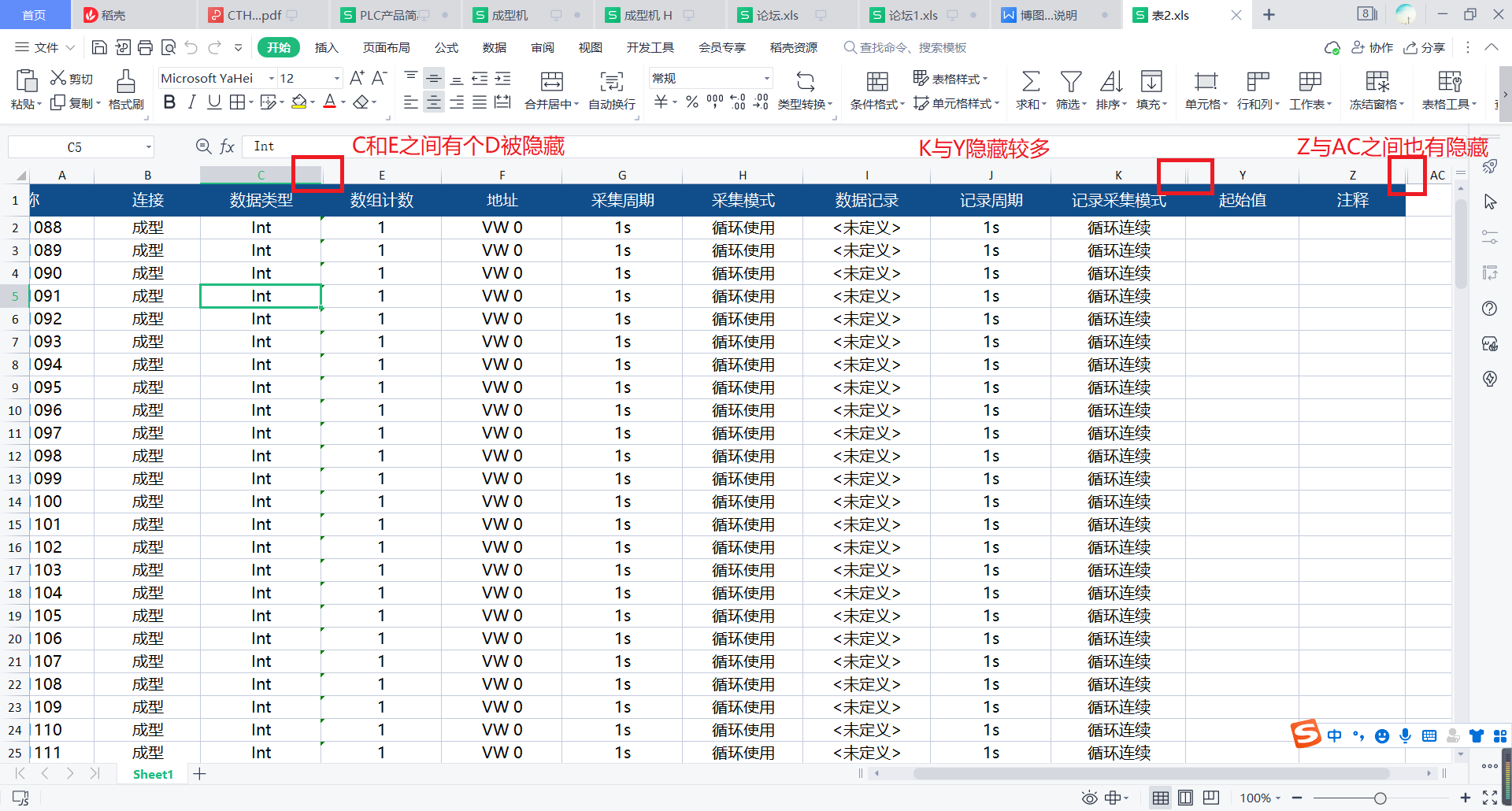Click the Sogou input method 中 indicator
The image size is (1512, 811).
click(x=1334, y=735)
